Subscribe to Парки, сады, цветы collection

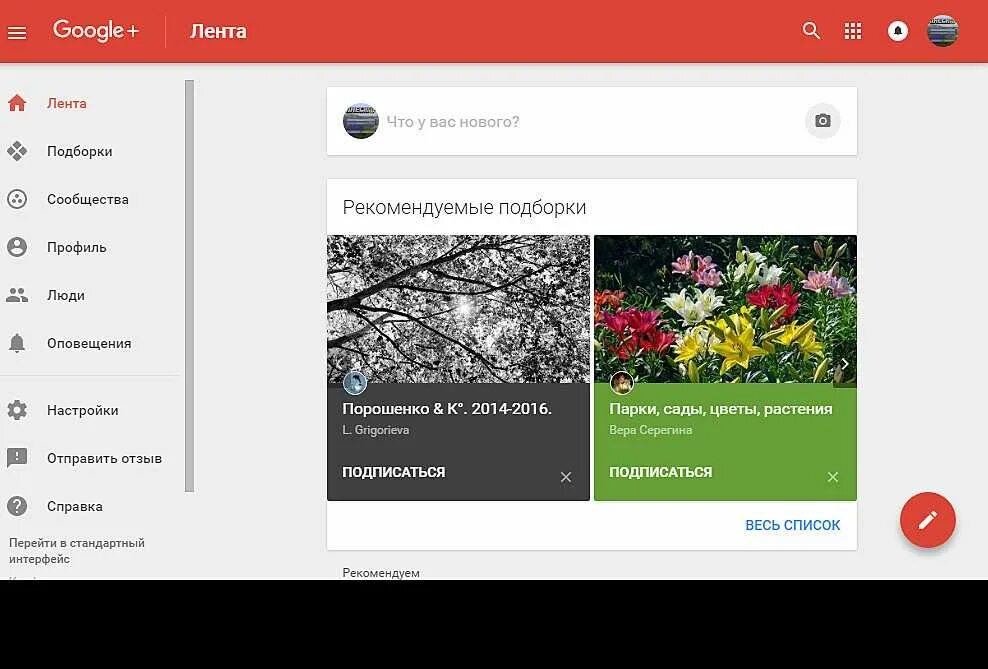pos(660,472)
